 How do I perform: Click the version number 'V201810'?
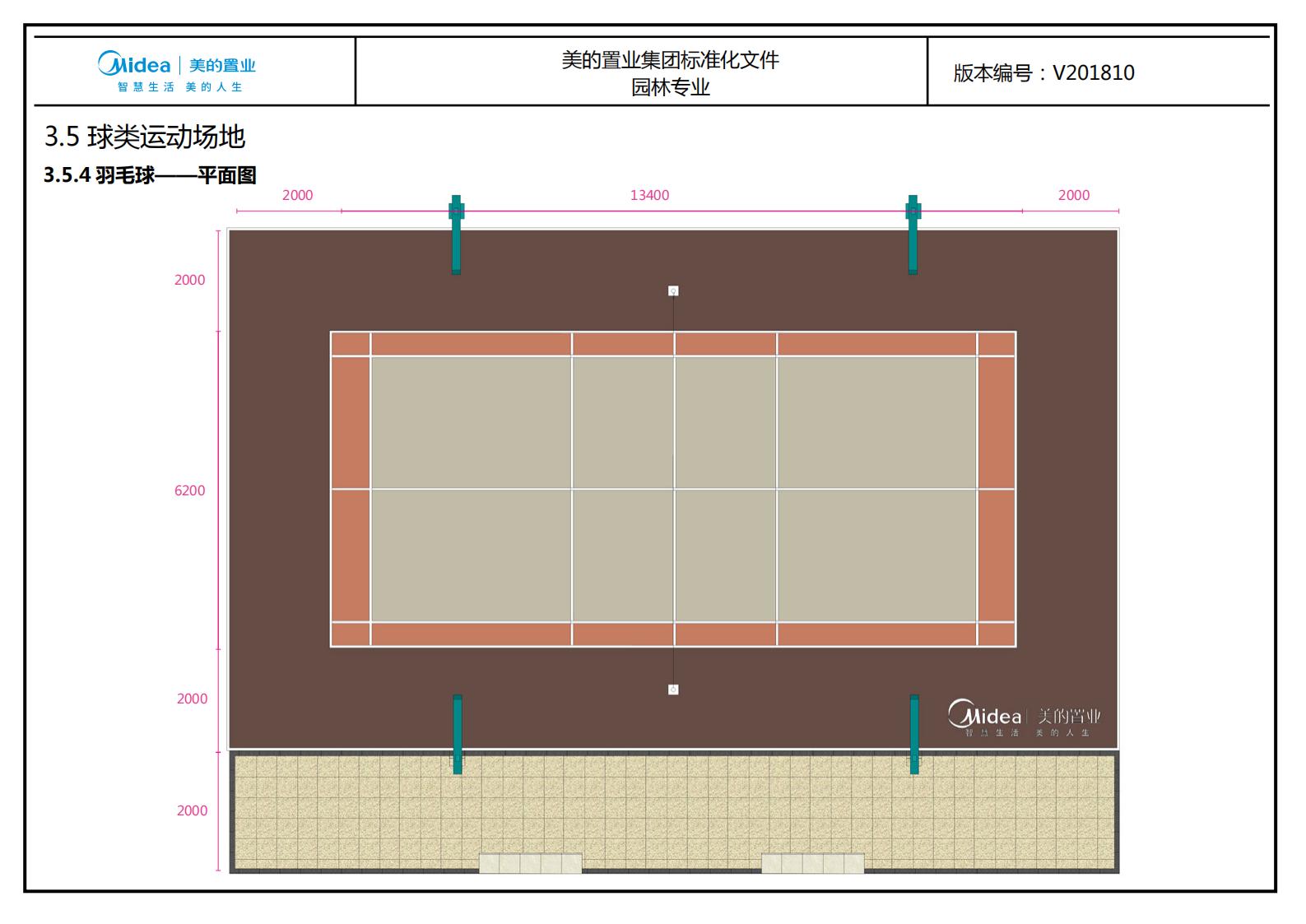1093,72
